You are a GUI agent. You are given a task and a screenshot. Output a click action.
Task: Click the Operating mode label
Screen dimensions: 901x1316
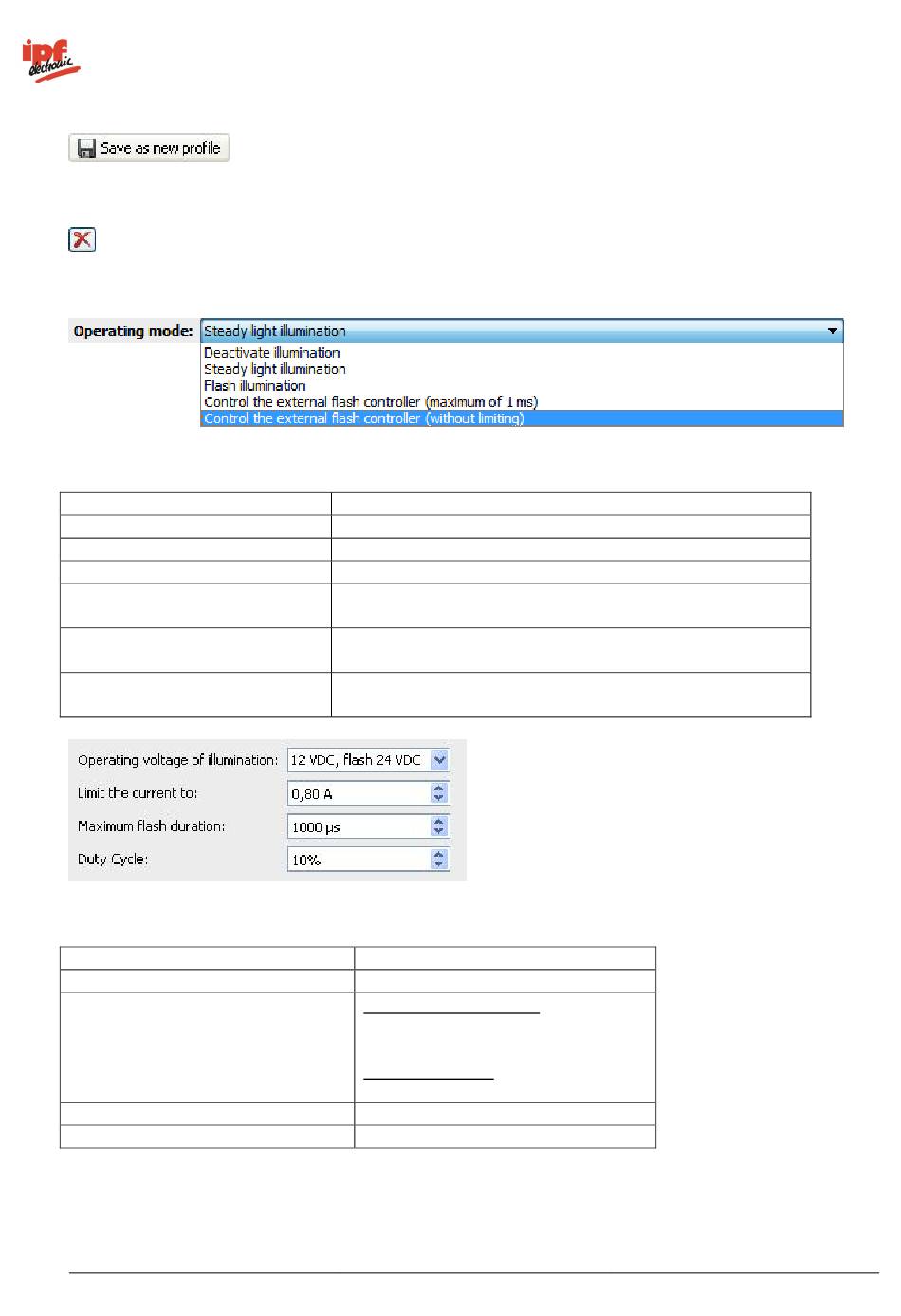coord(133,331)
